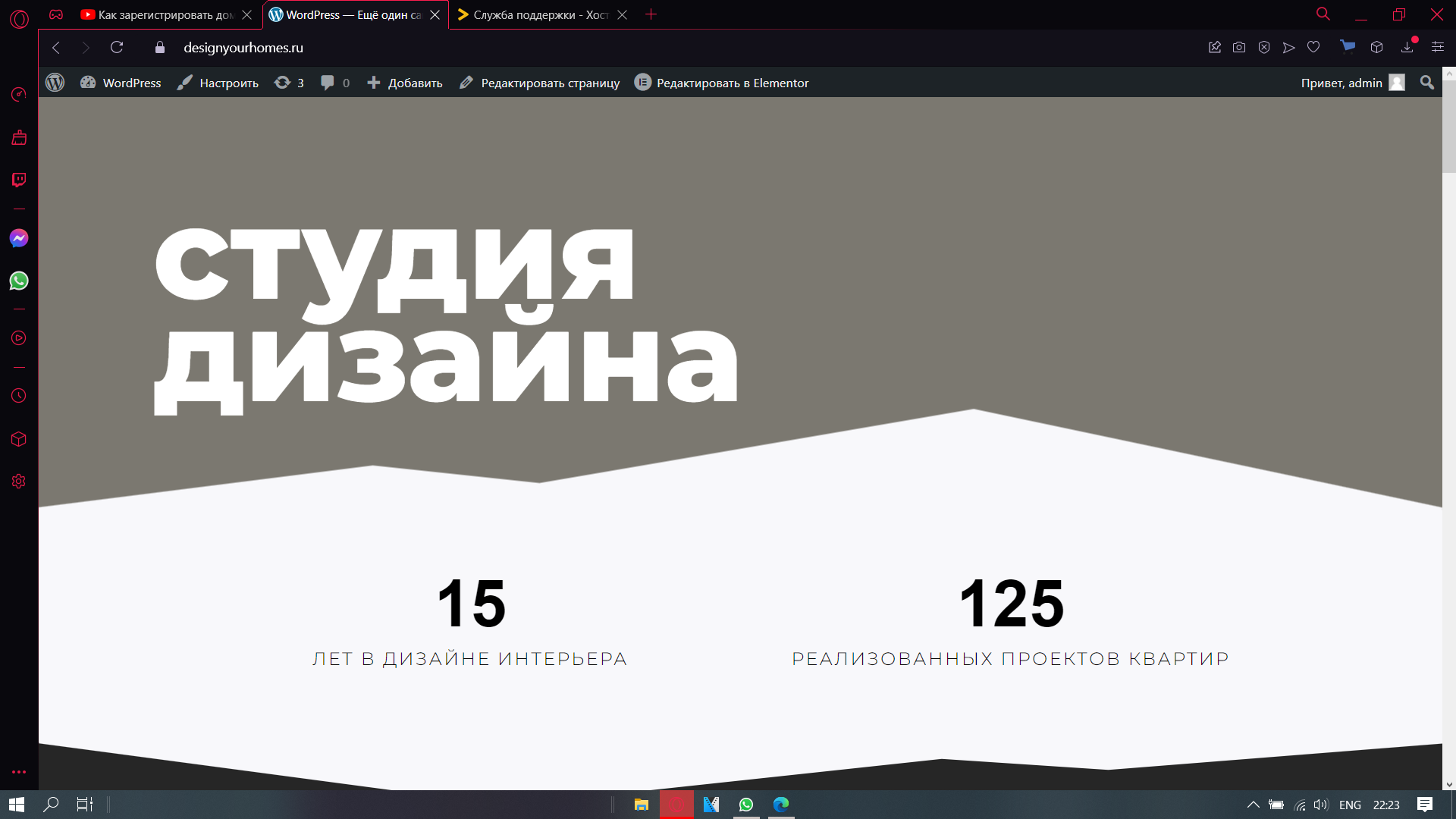The image size is (1456, 819).
Task: Bookmark page with heart icon
Action: tap(1313, 47)
